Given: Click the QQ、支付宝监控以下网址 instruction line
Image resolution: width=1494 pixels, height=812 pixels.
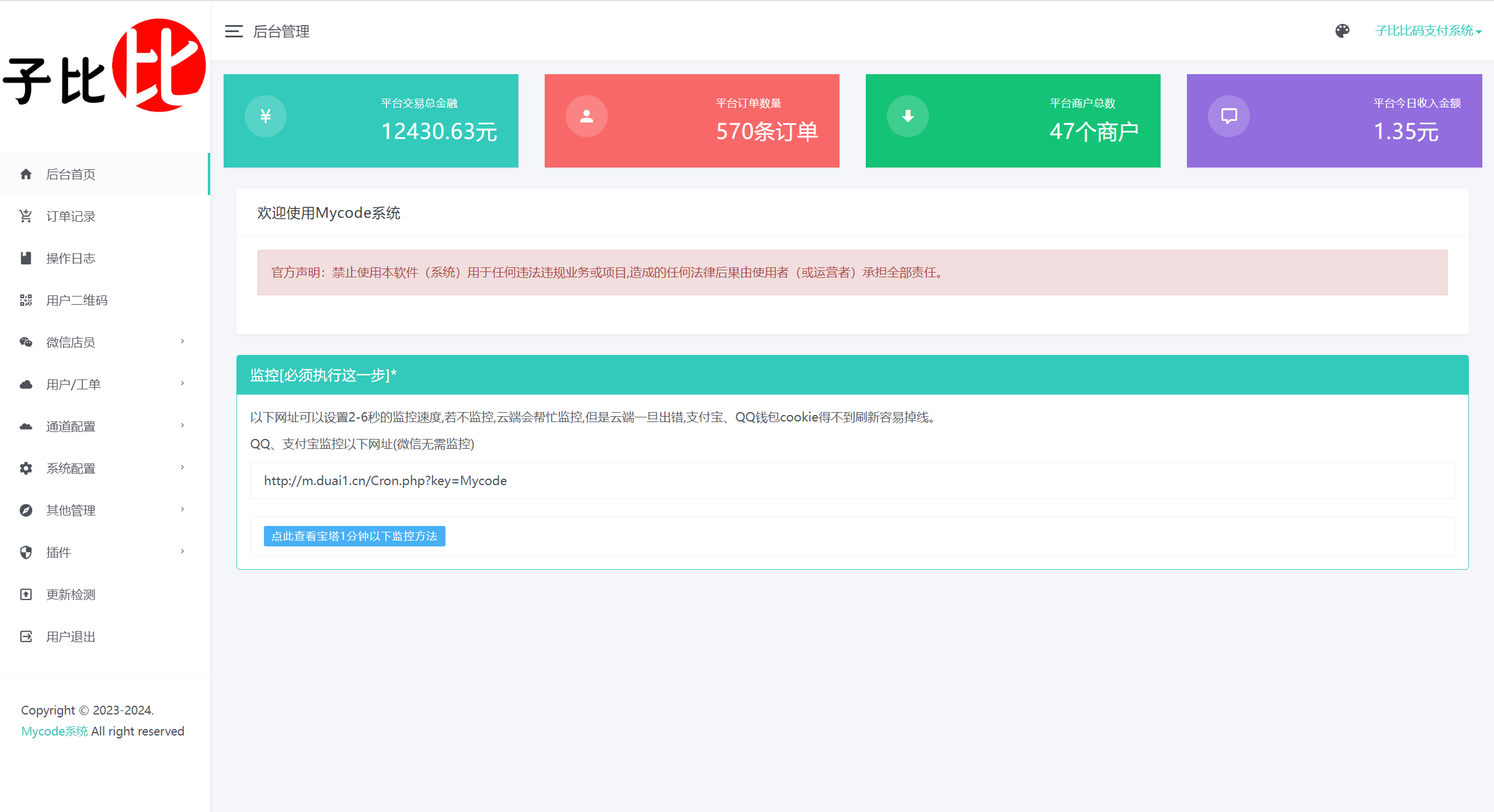Looking at the screenshot, I should tap(362, 444).
